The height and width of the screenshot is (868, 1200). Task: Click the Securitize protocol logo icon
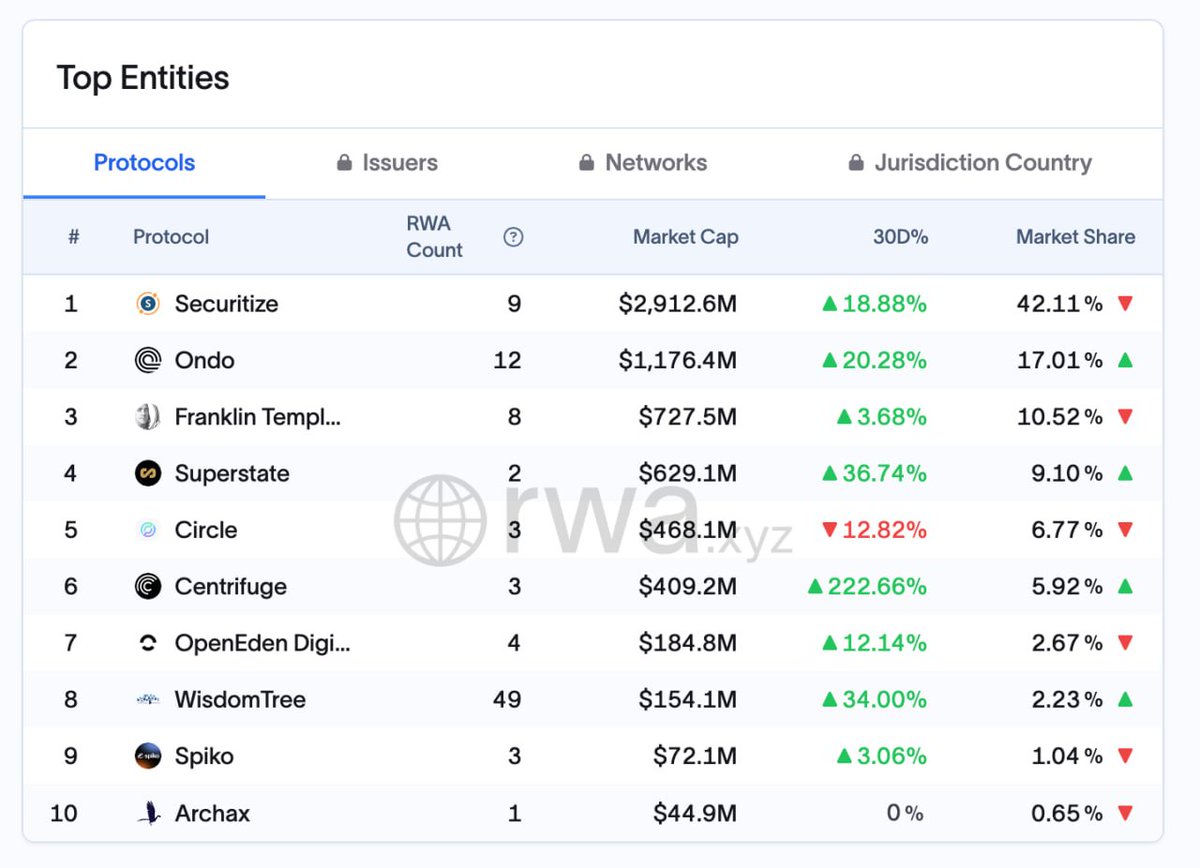[x=148, y=304]
